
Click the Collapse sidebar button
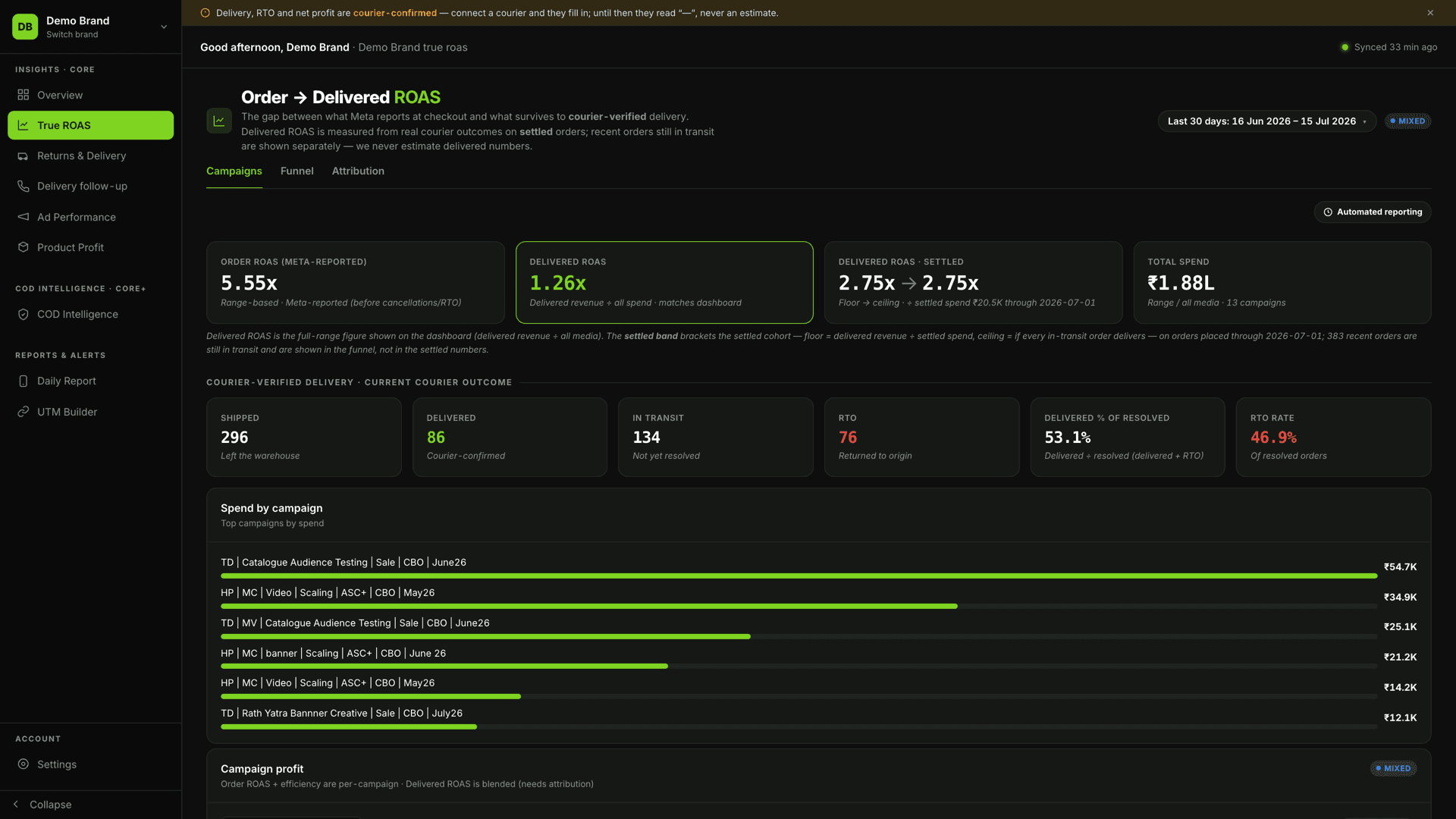tap(90, 805)
